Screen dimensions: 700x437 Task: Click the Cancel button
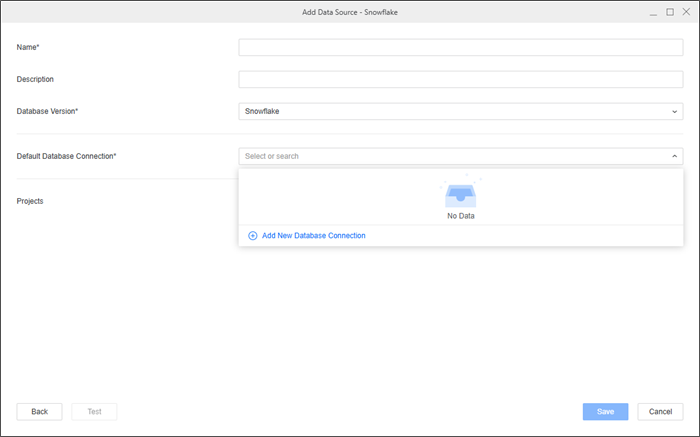pyautogui.click(x=660, y=412)
